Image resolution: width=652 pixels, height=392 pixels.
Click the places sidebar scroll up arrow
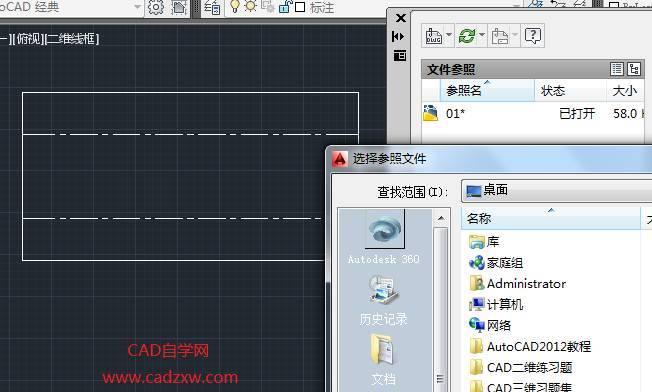(x=441, y=218)
